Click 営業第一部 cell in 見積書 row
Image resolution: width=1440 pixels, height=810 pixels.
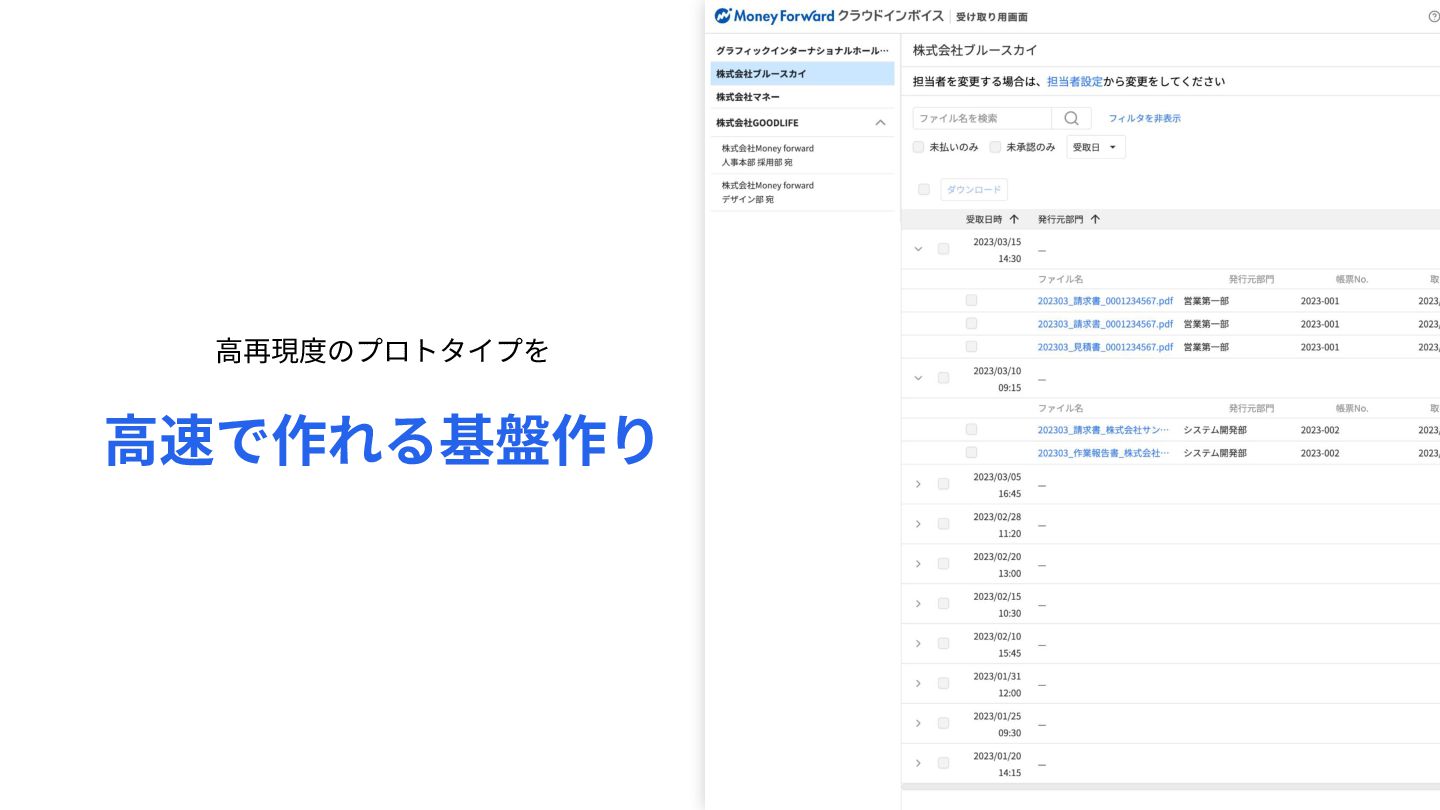[x=1206, y=347]
